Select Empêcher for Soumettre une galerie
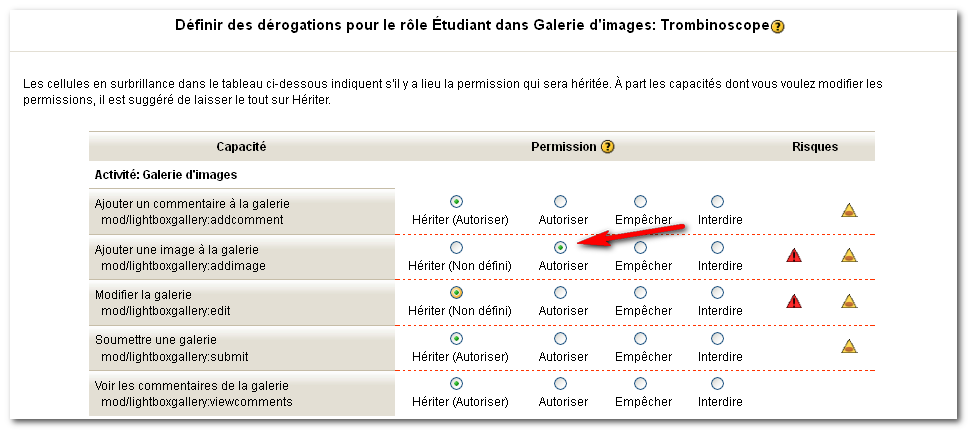This screenshot has width=968, height=430. (640, 338)
